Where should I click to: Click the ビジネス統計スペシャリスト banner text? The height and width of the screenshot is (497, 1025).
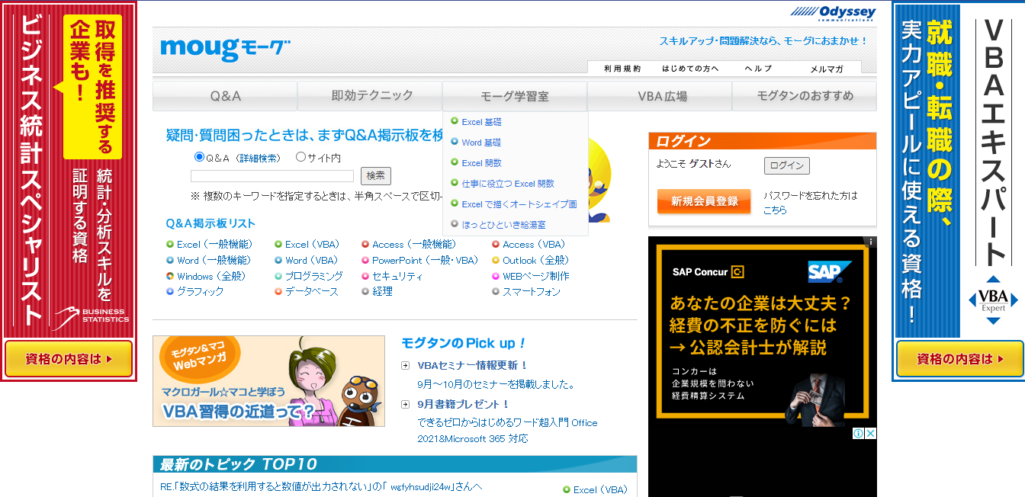tap(33, 170)
